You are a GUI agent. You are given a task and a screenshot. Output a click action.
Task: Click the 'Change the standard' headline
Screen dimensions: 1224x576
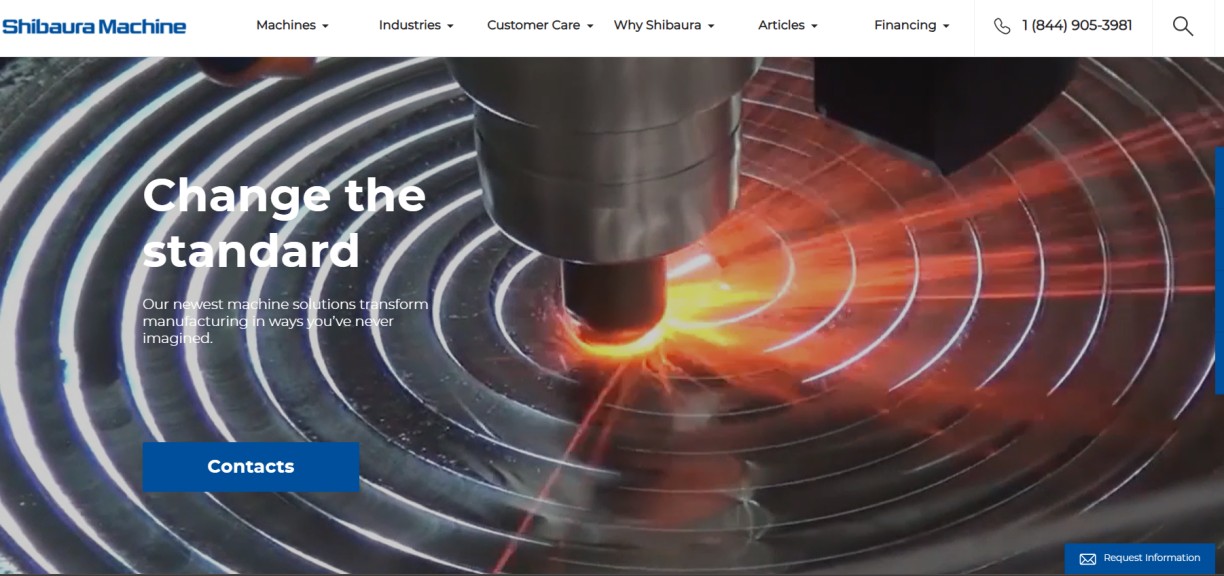click(x=284, y=222)
